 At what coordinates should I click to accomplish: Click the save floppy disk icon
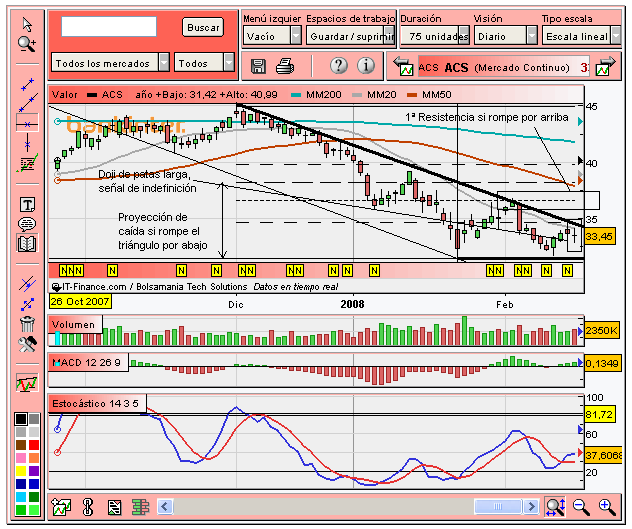(258, 66)
